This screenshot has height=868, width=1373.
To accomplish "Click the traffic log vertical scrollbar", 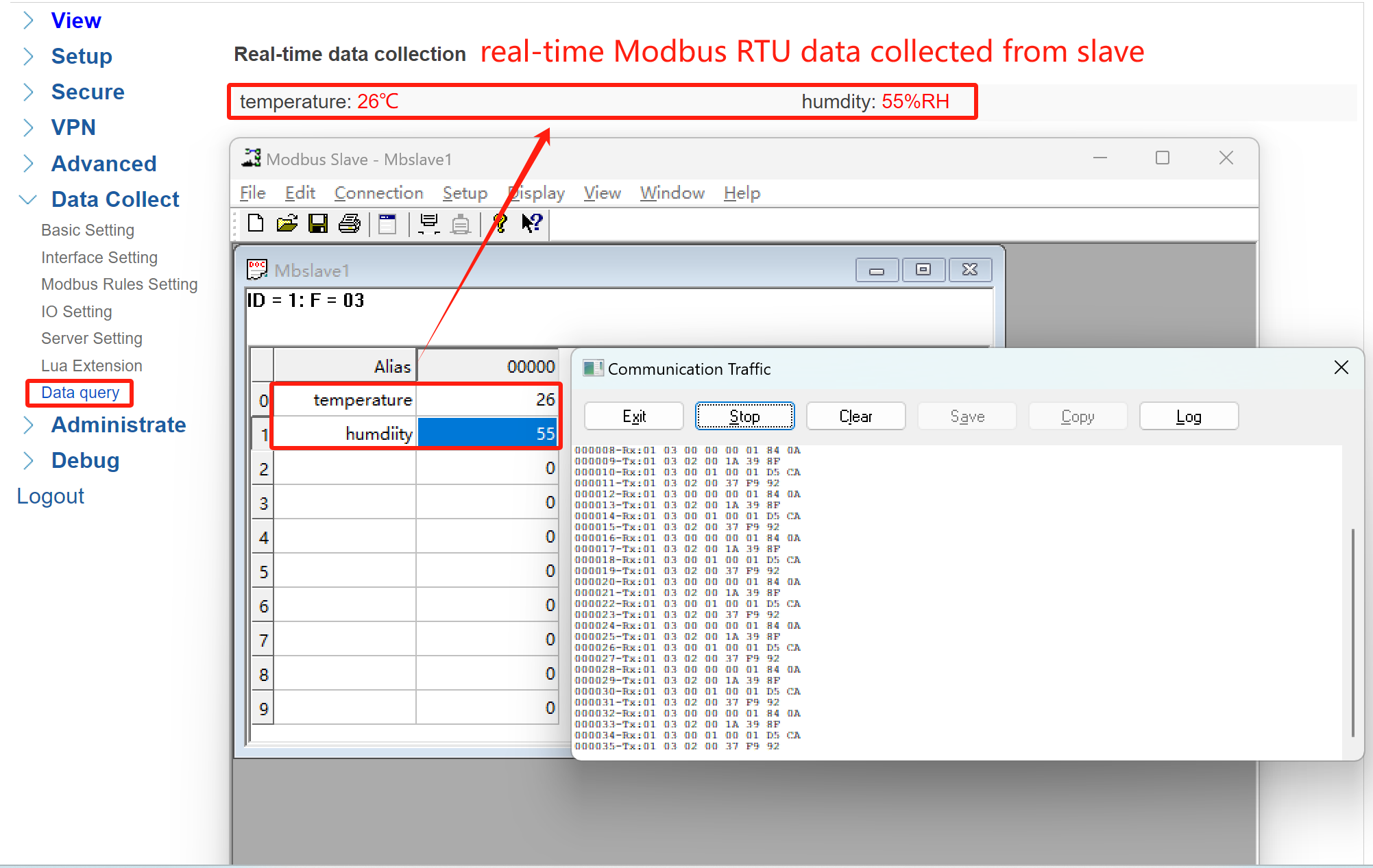I will tap(1352, 630).
